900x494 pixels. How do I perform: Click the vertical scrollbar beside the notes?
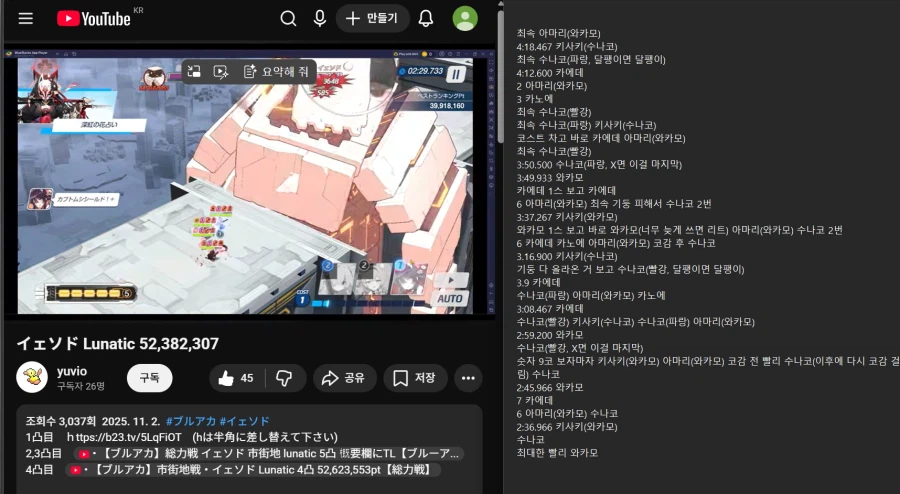click(501, 75)
